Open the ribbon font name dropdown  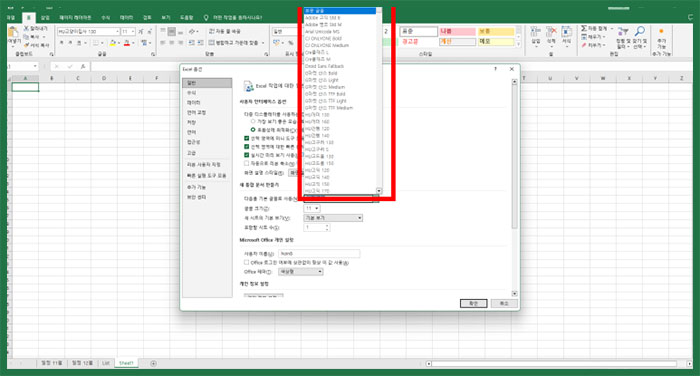pyautogui.click(x=117, y=31)
